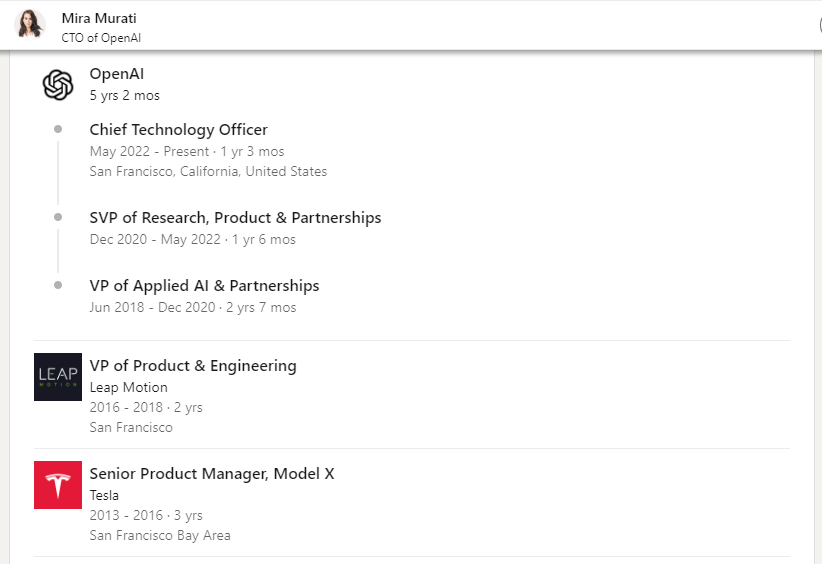Open the Leap Motion logo icon

click(58, 377)
